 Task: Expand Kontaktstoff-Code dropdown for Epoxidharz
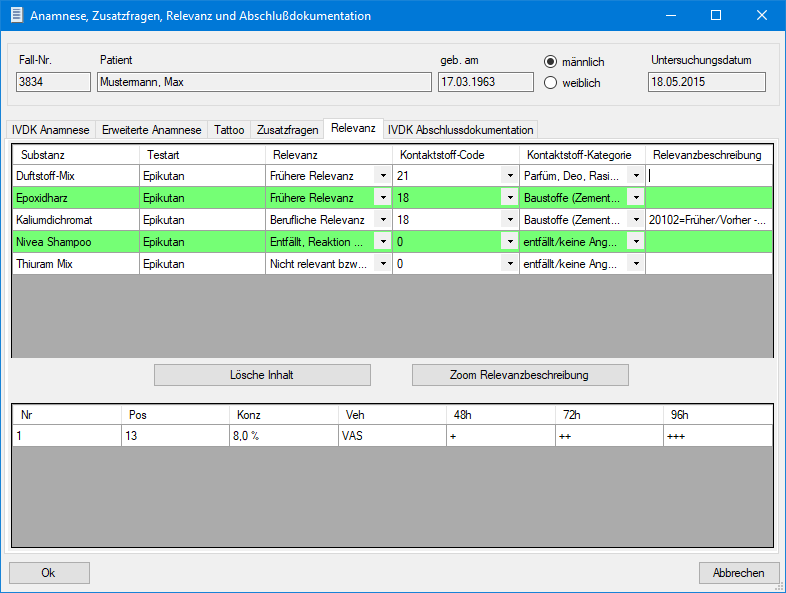(508, 197)
